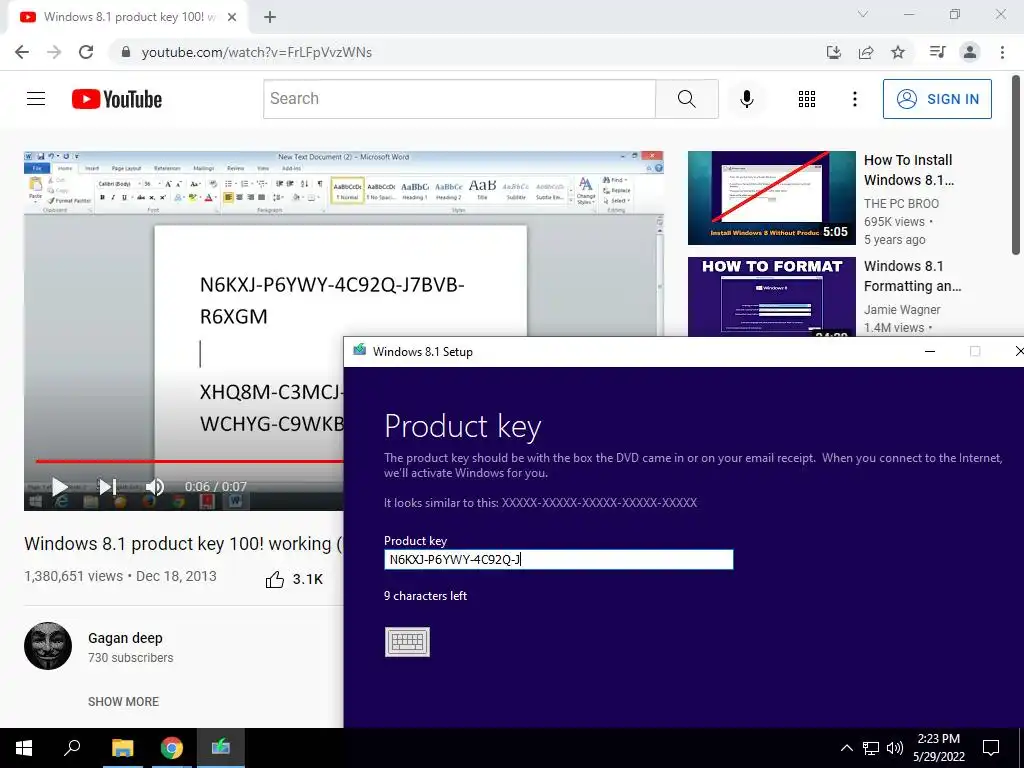Click the video title text

pos(184,543)
